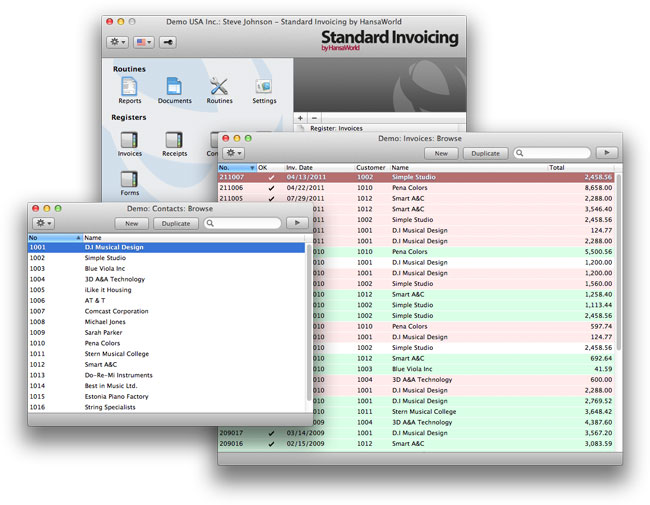
Task: Select contact 1016 String Specialists
Action: (166, 407)
